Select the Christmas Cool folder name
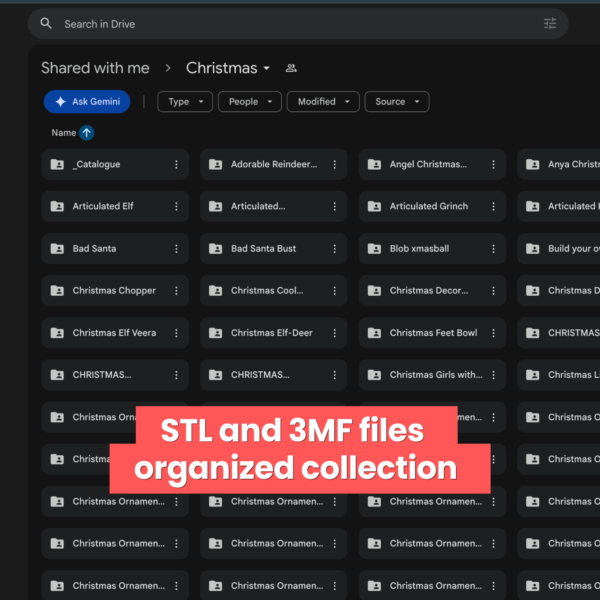 (267, 291)
